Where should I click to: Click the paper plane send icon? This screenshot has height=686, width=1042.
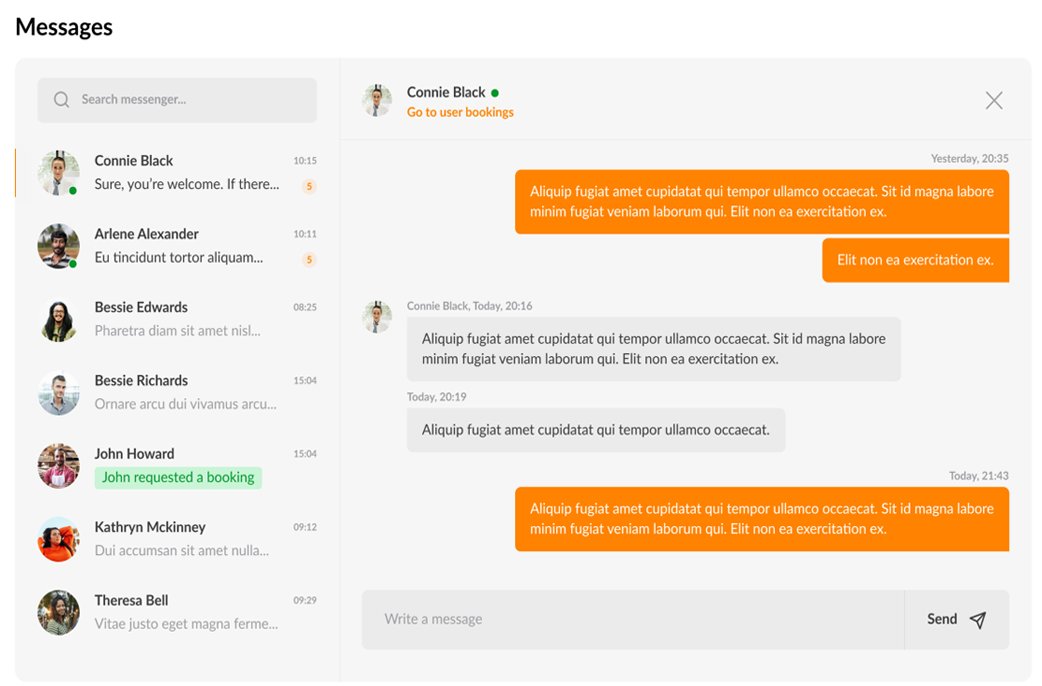977,620
